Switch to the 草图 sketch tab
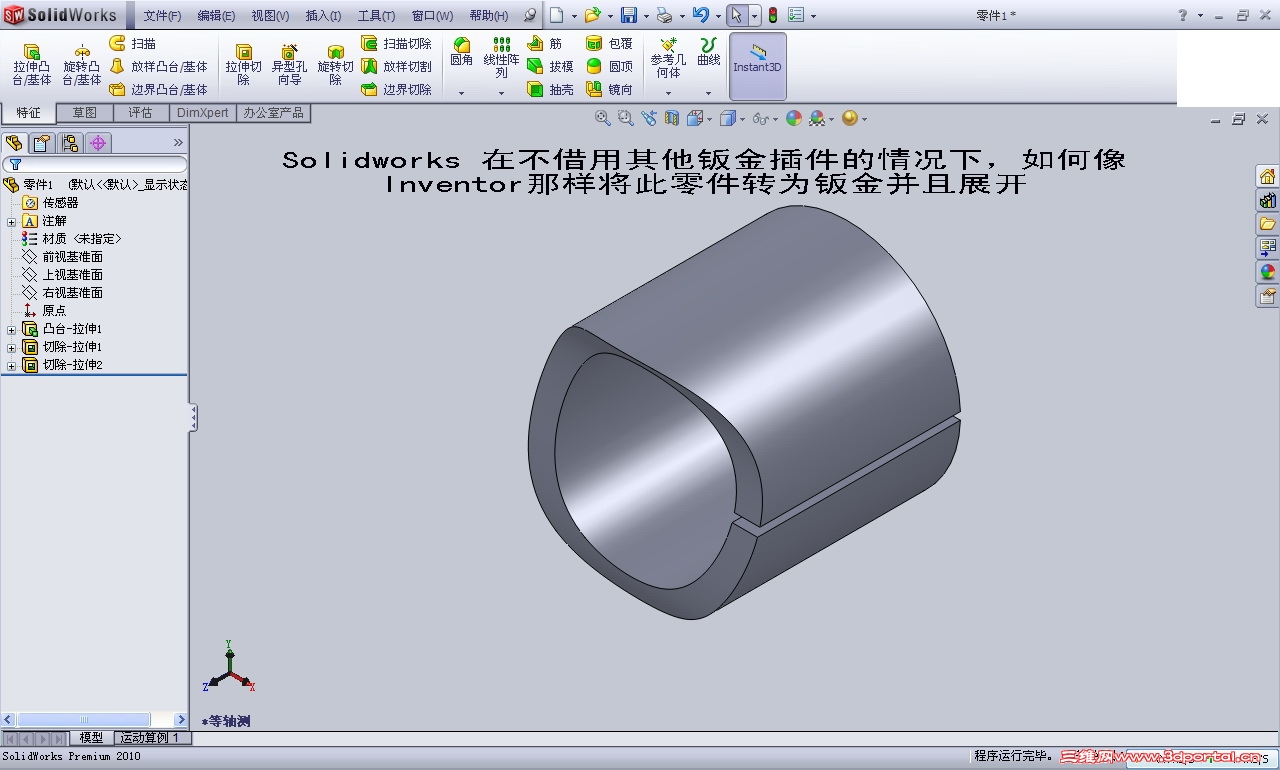This screenshot has height=770, width=1280. 85,113
